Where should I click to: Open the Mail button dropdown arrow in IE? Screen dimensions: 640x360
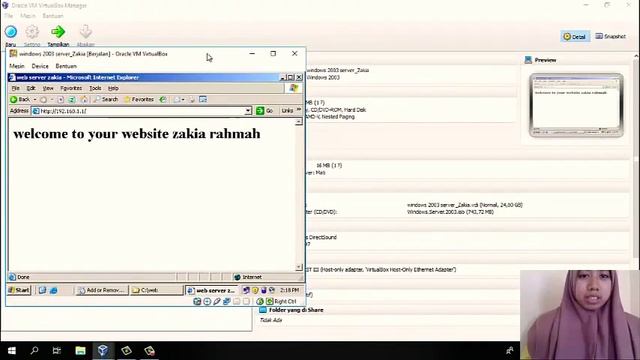point(183,99)
